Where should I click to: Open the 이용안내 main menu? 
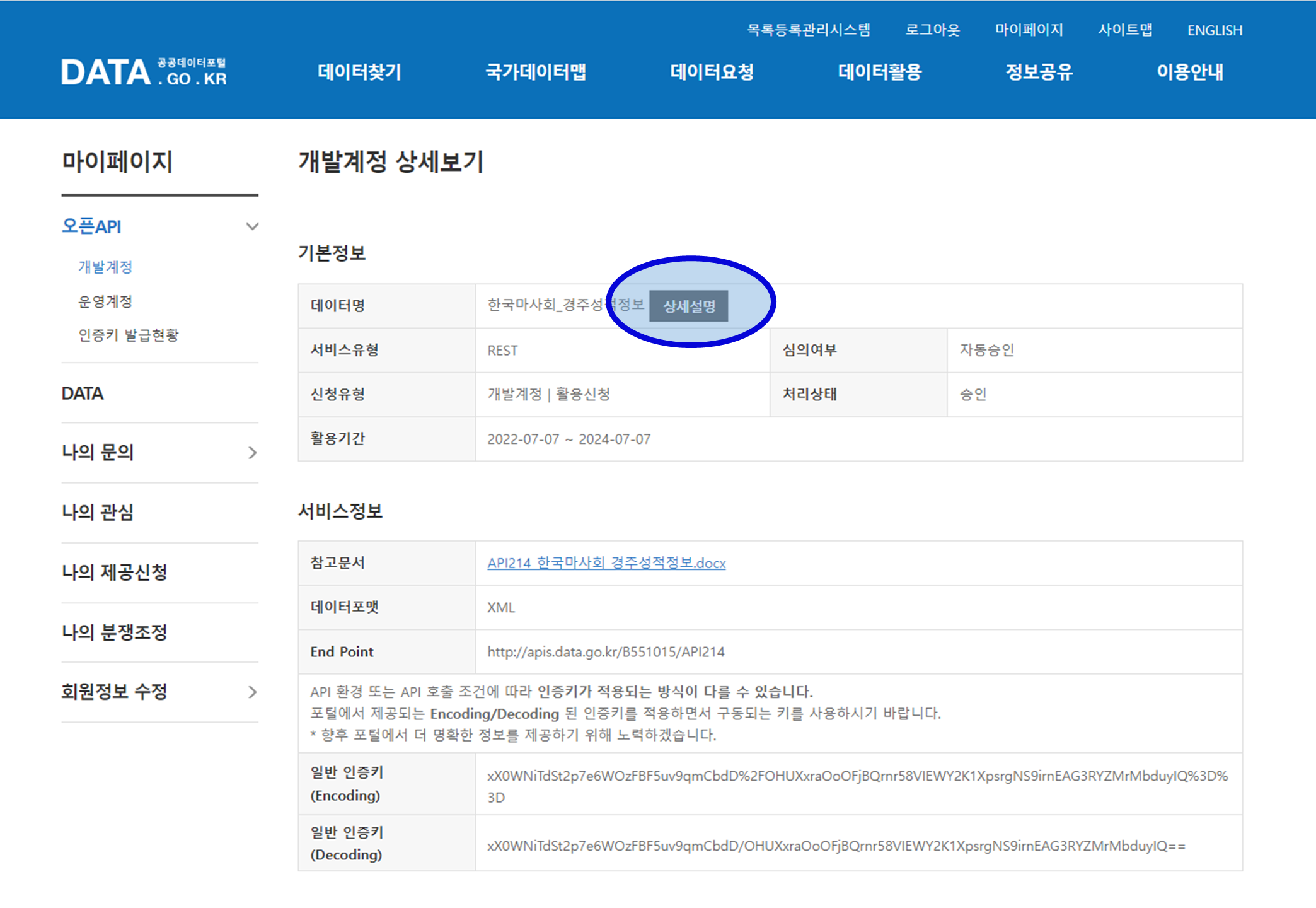[1189, 72]
